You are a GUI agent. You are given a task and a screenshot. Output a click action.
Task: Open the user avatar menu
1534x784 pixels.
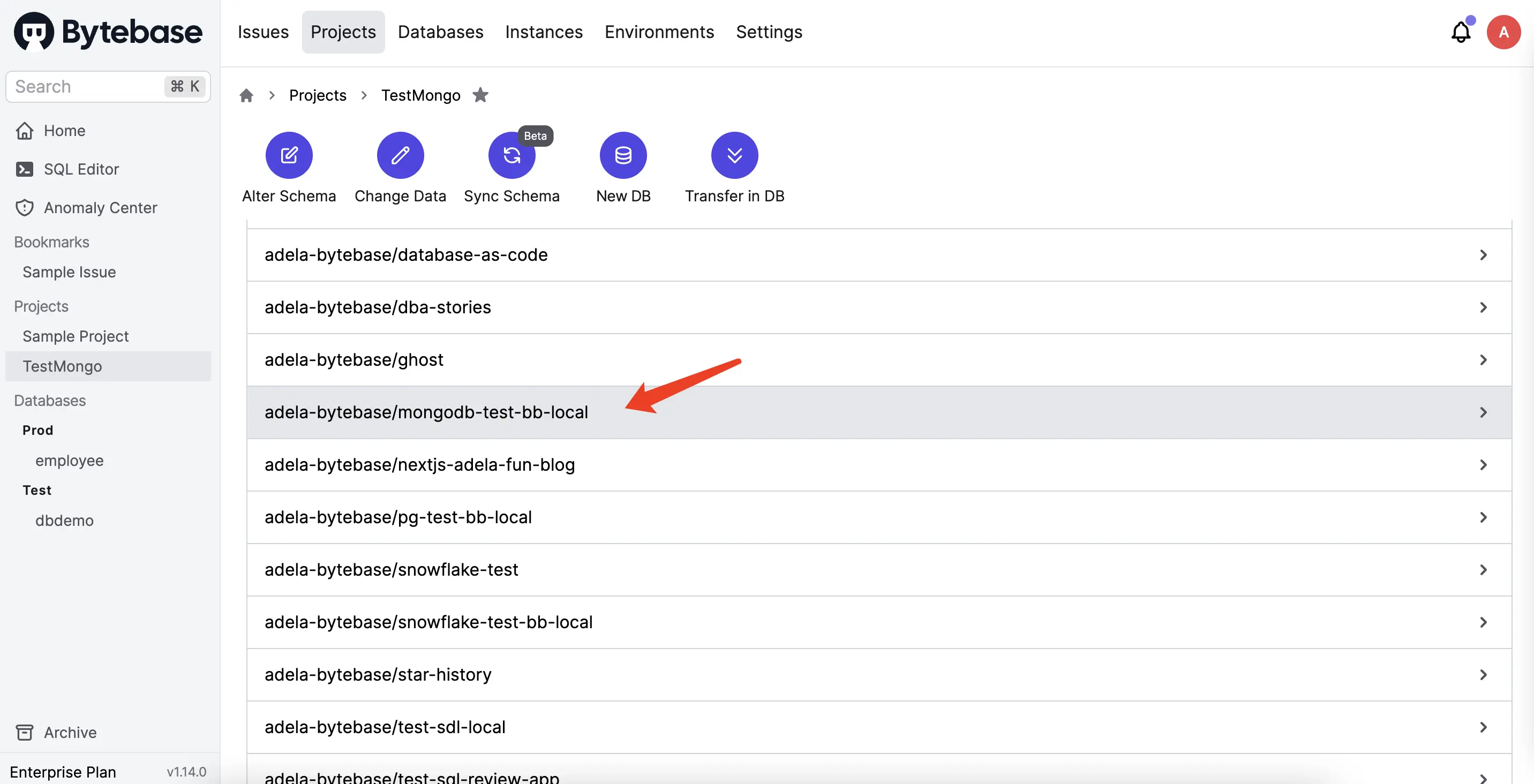(1503, 32)
